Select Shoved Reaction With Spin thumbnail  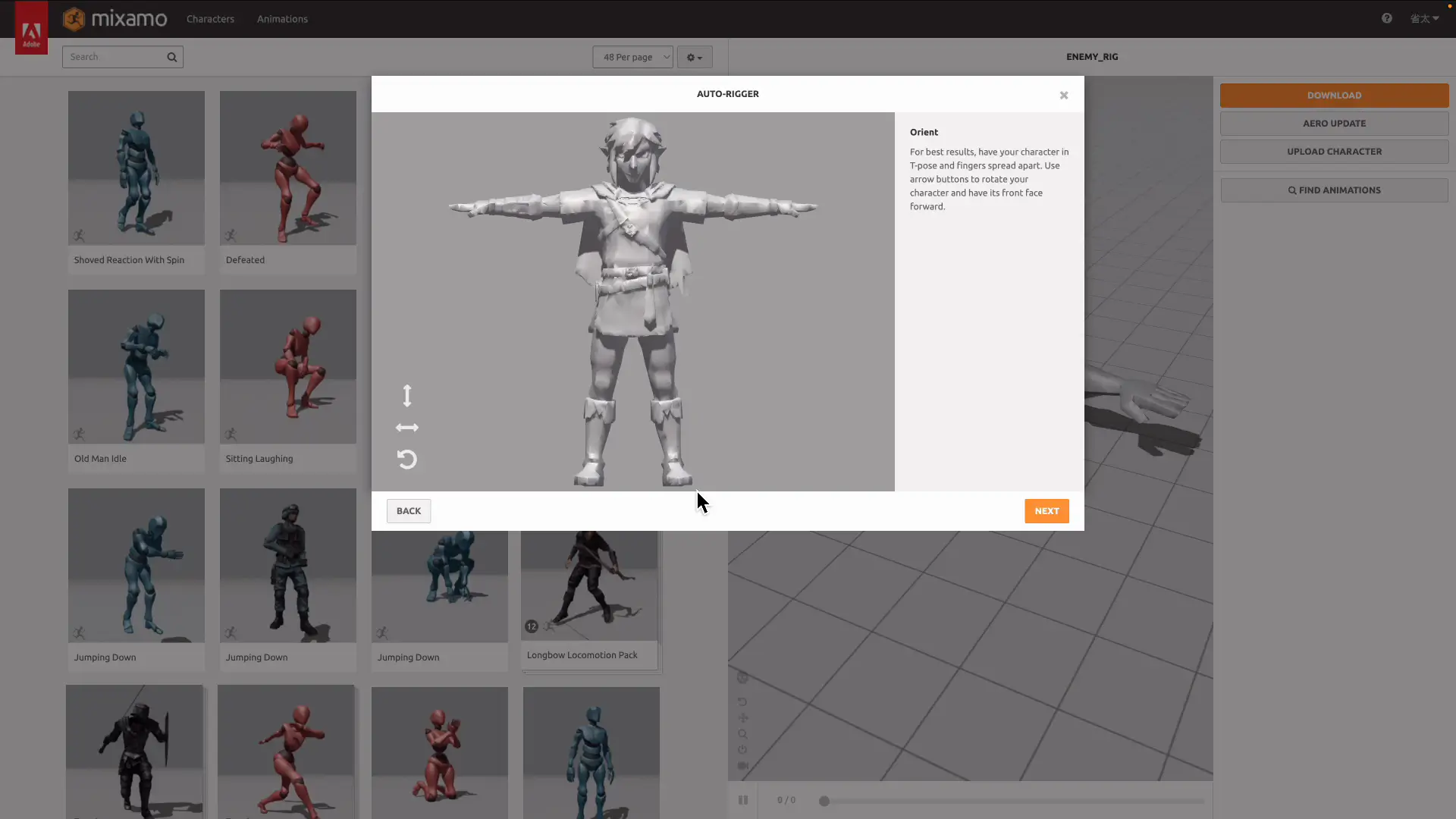[x=136, y=168]
